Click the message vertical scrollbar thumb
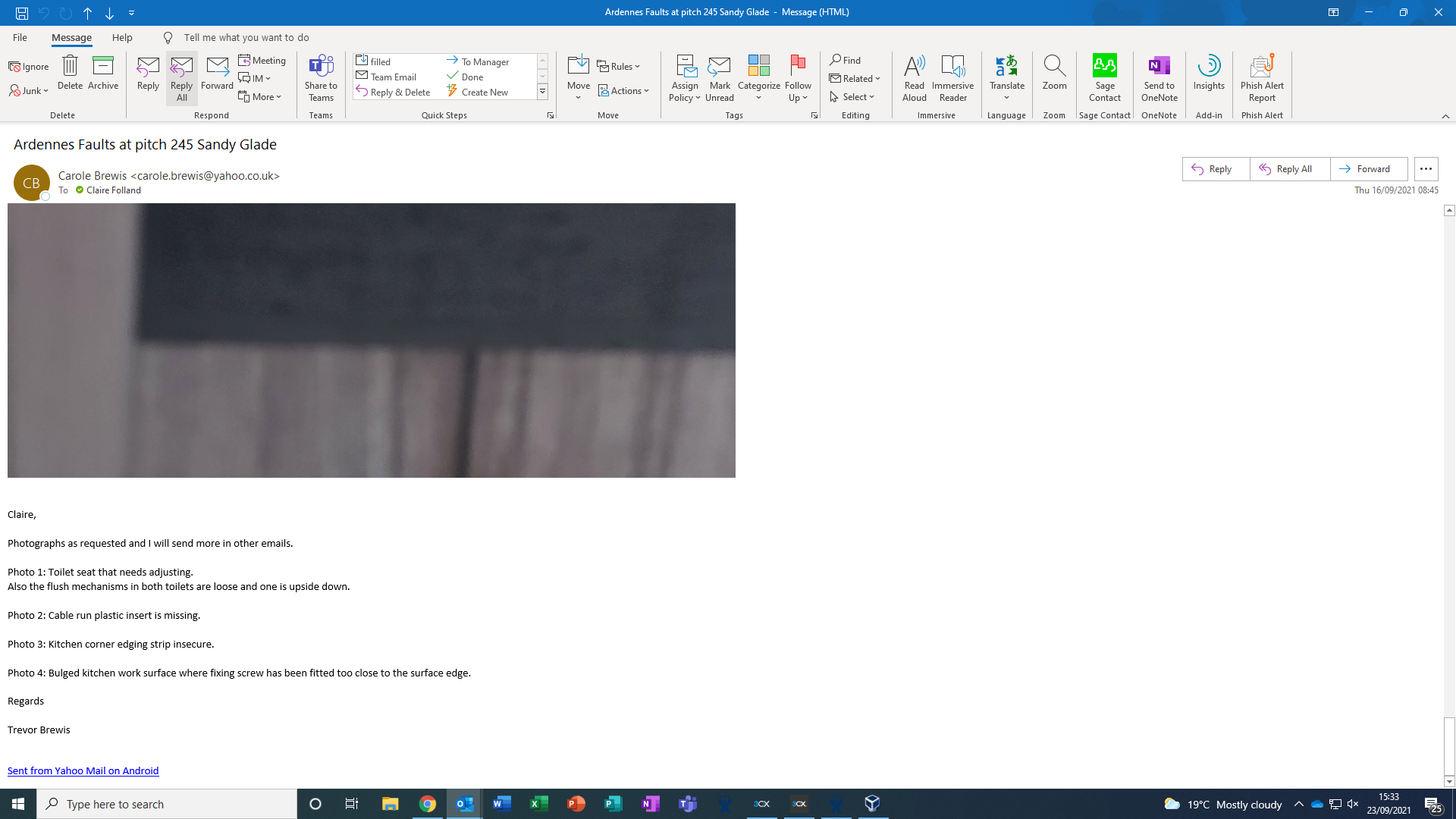The width and height of the screenshot is (1456, 819). [x=1449, y=745]
